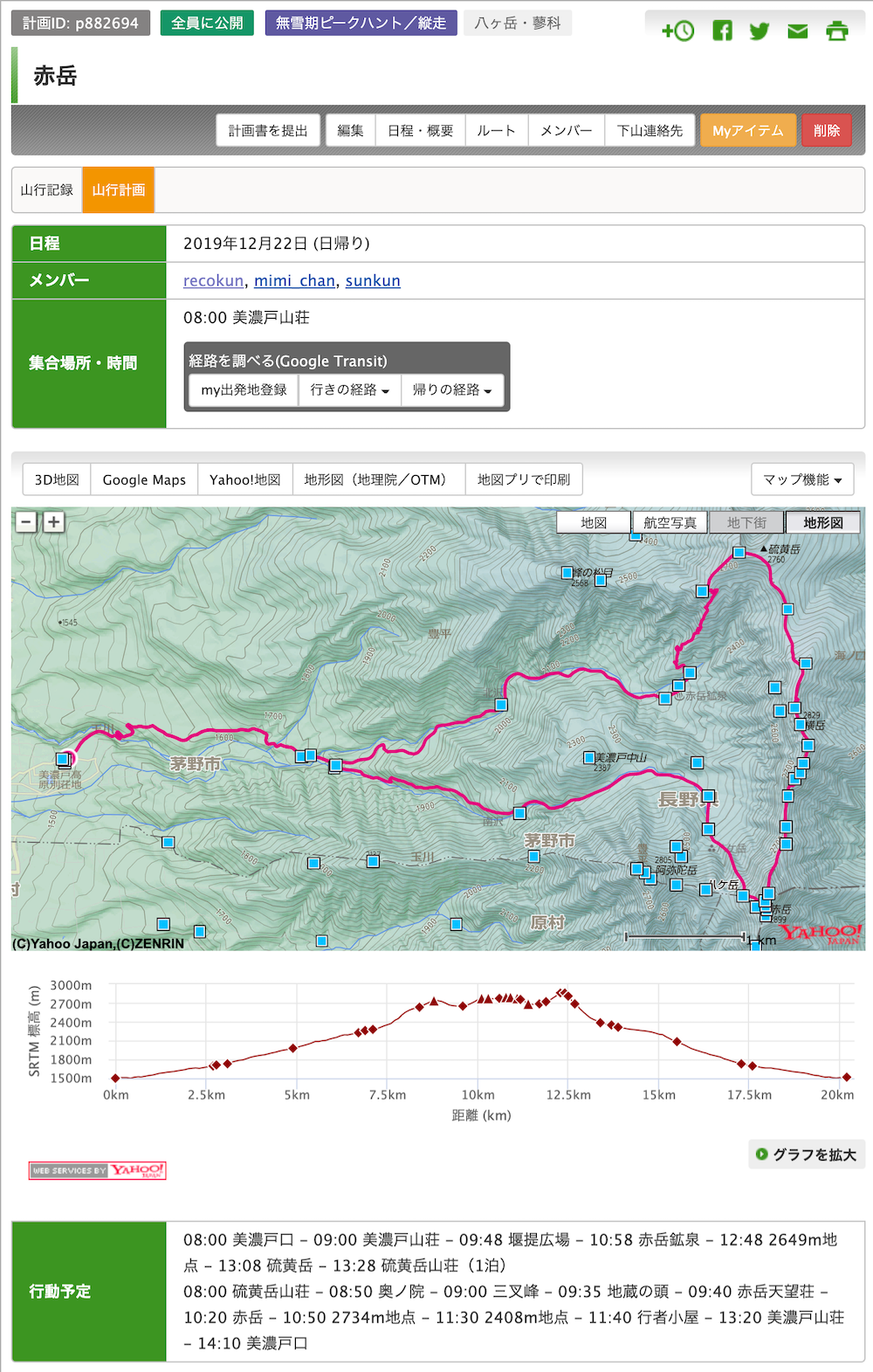Expand the マップ機能 dropdown

(801, 479)
